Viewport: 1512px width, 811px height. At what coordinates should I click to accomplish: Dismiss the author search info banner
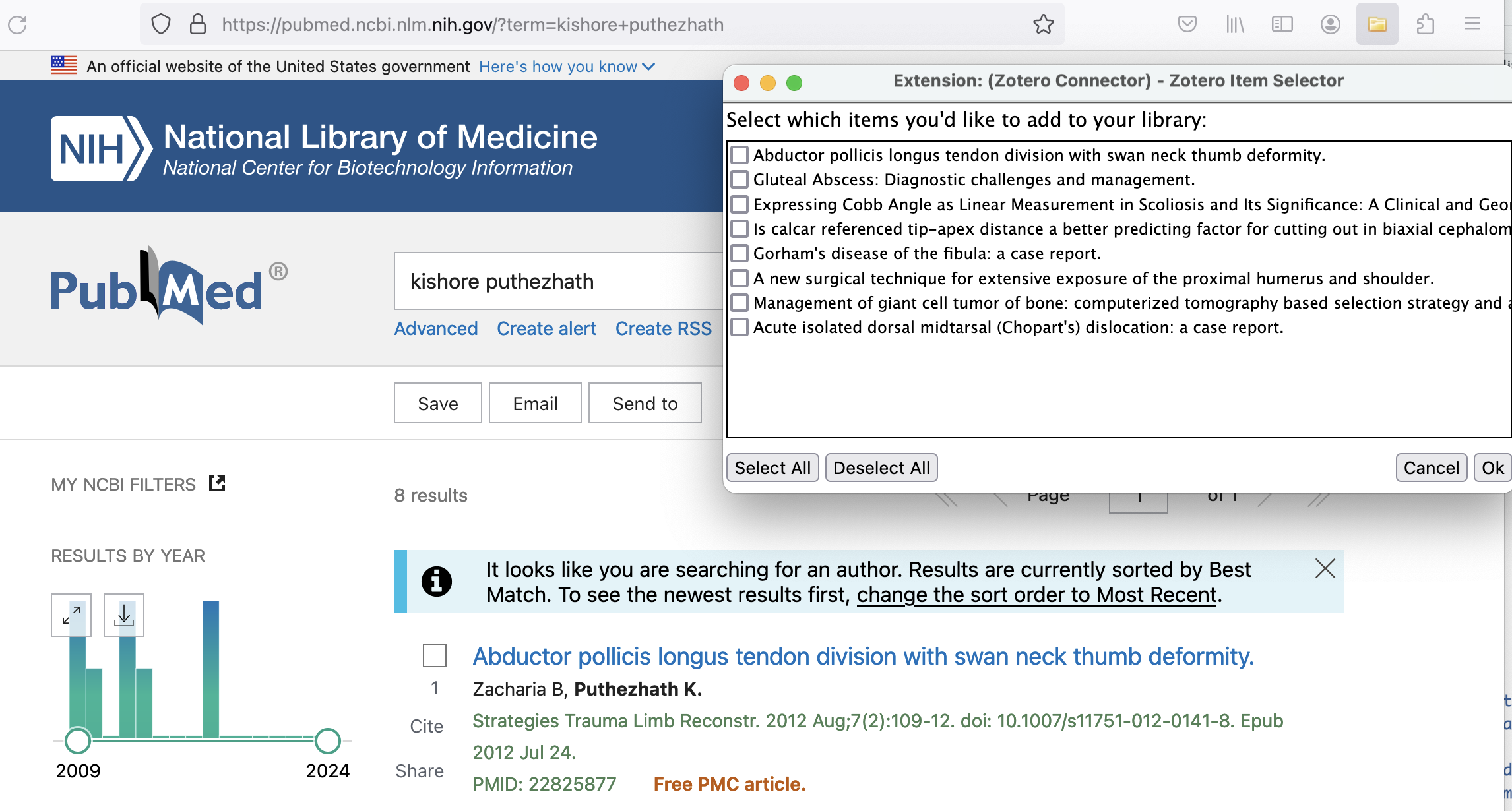[1325, 568]
